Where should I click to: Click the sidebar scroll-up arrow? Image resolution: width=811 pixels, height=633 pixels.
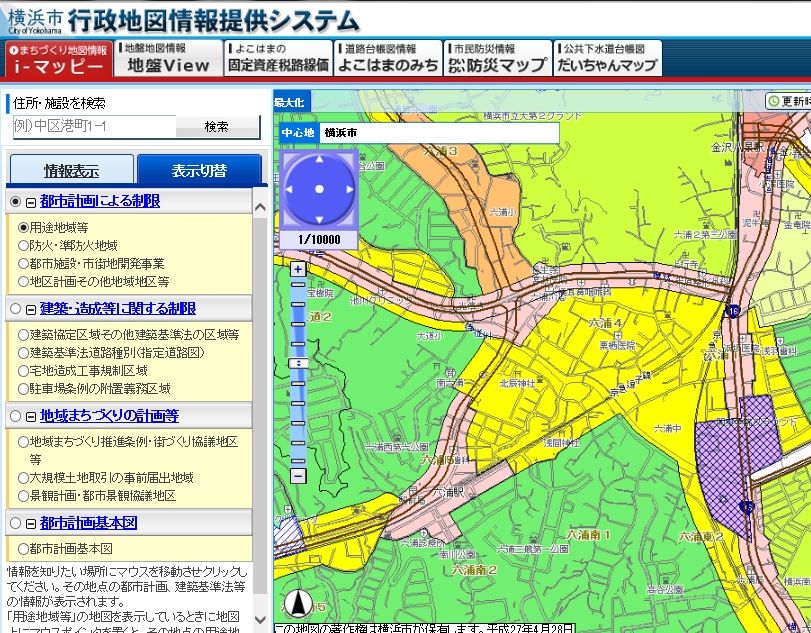[260, 208]
